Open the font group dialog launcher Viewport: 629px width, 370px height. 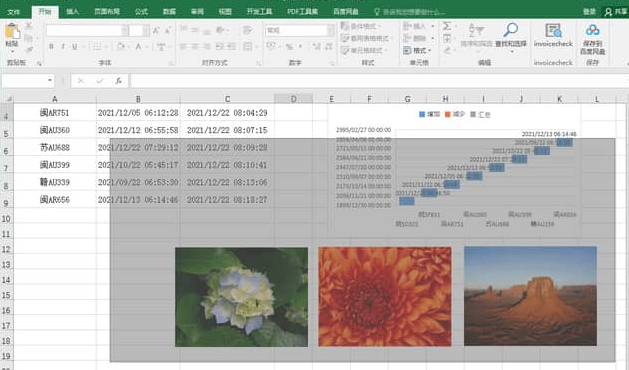pos(171,63)
